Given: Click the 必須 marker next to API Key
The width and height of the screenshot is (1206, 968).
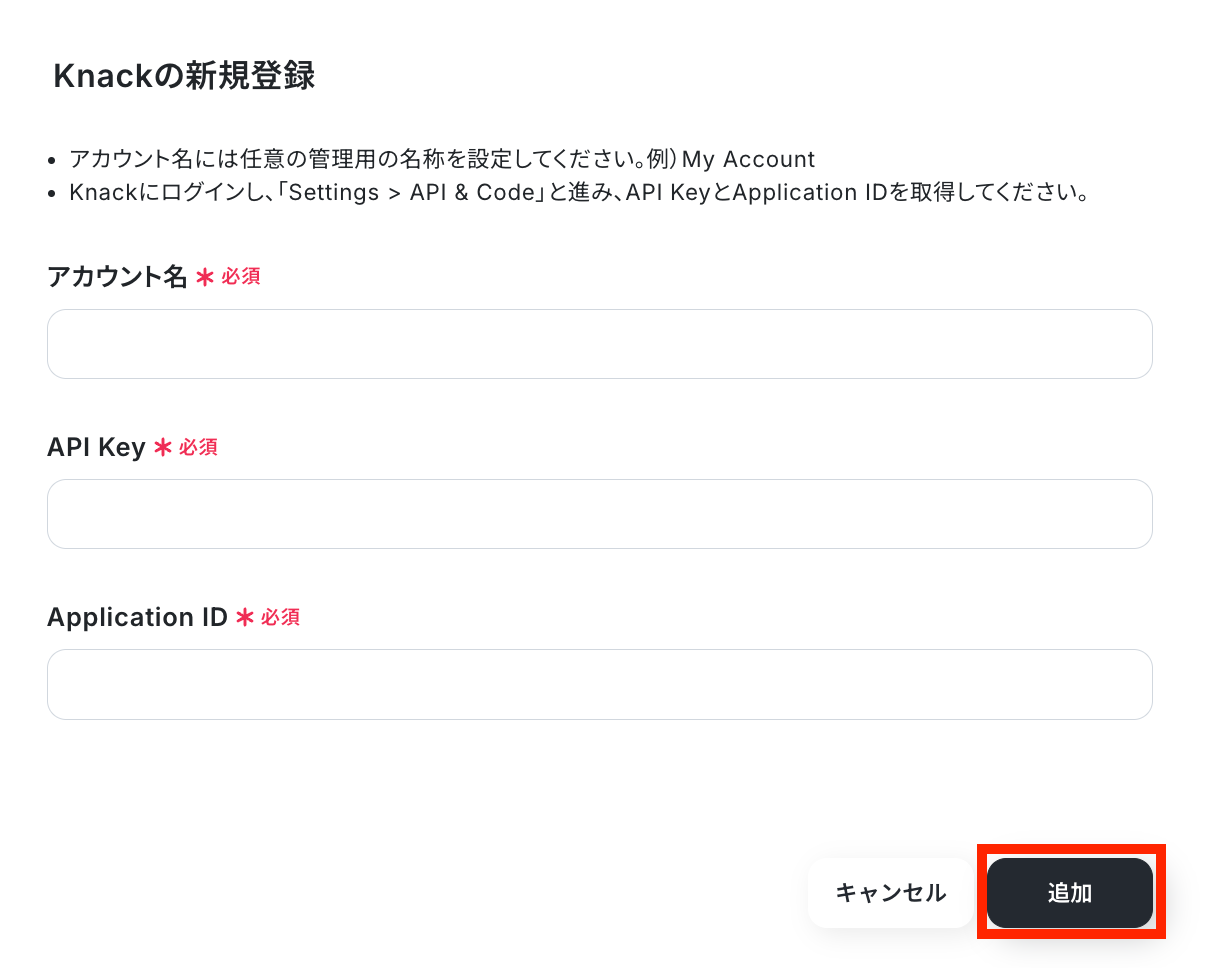Looking at the screenshot, I should point(198,447).
